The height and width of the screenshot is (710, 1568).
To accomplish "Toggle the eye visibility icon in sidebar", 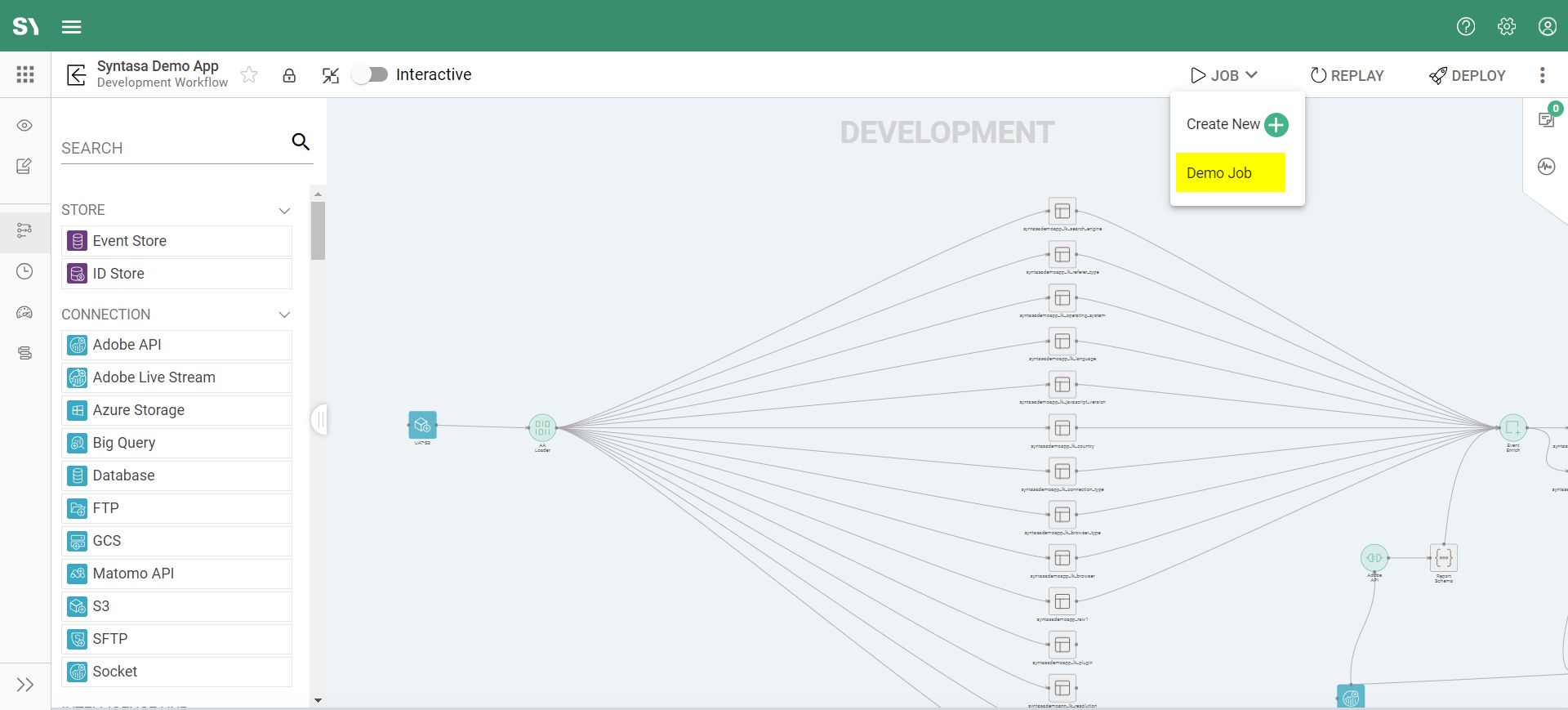I will coord(24,126).
